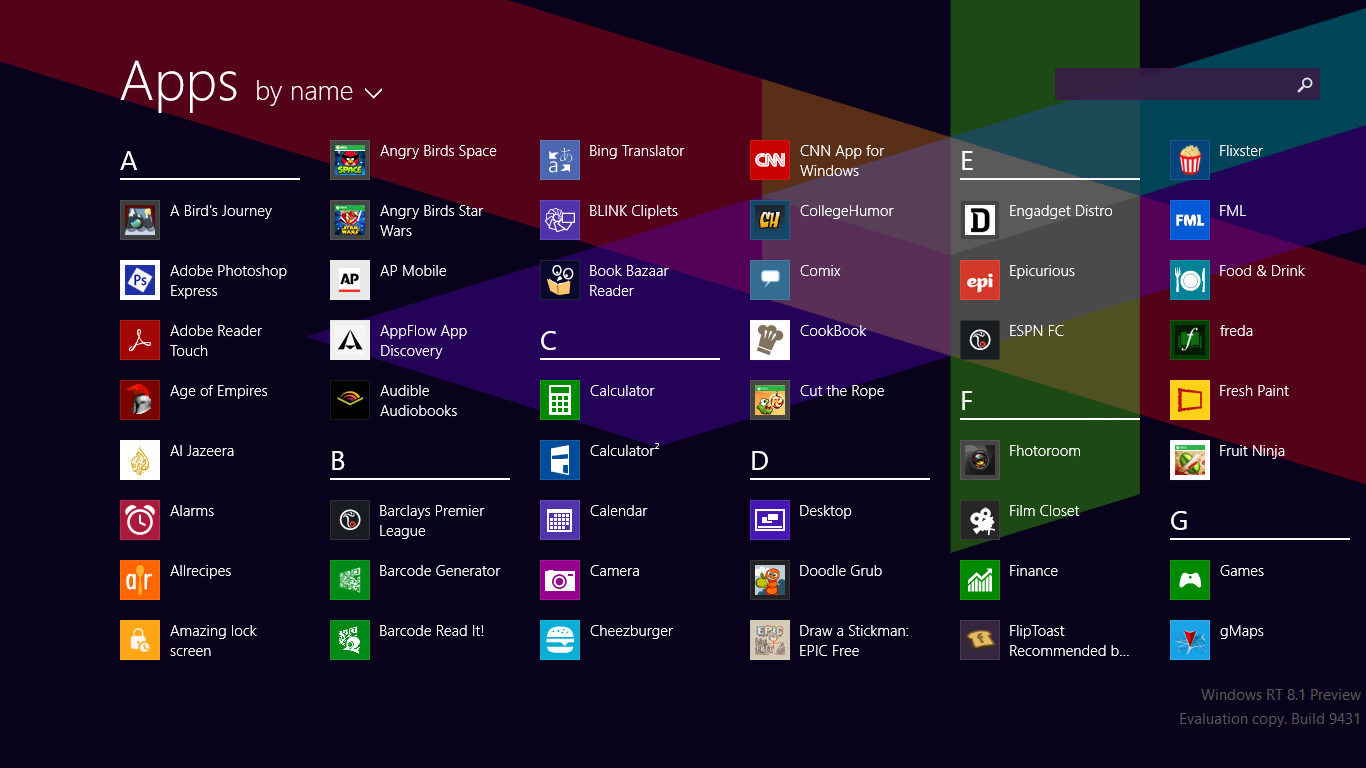Open the Calendar app icon
This screenshot has height=768, width=1366.
point(560,520)
